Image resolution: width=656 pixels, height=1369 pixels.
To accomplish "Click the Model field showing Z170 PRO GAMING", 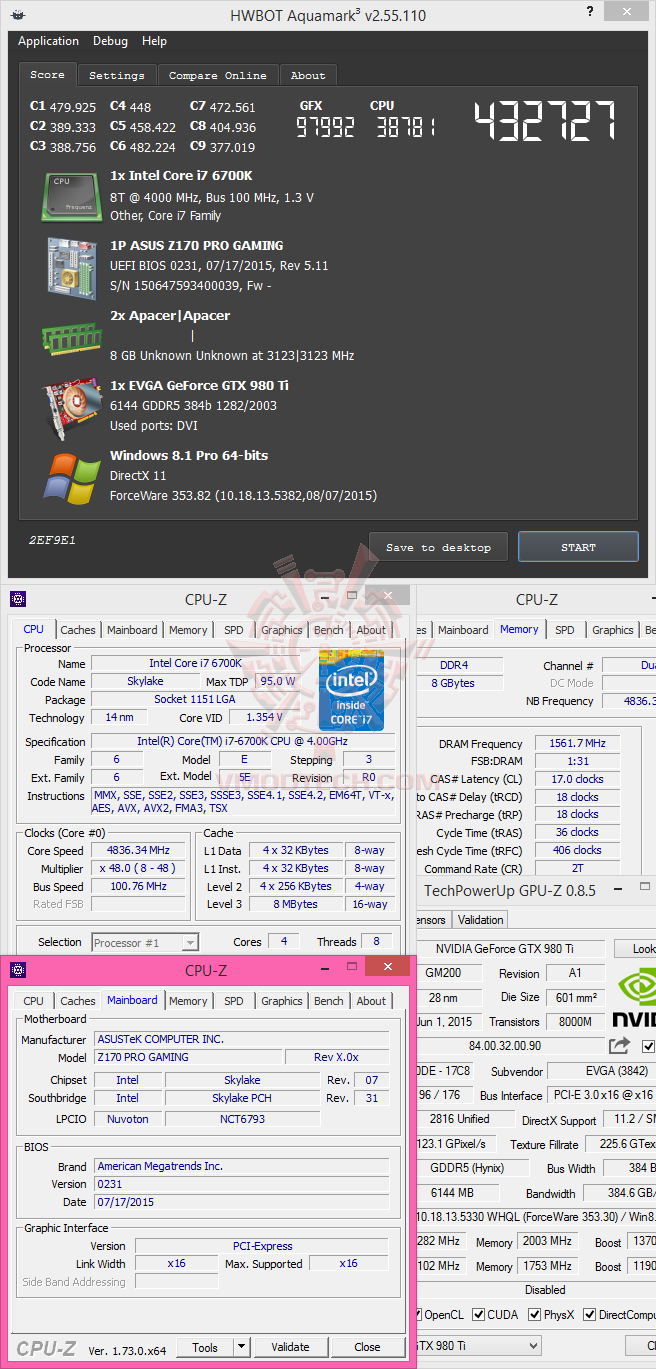I will (x=188, y=1057).
